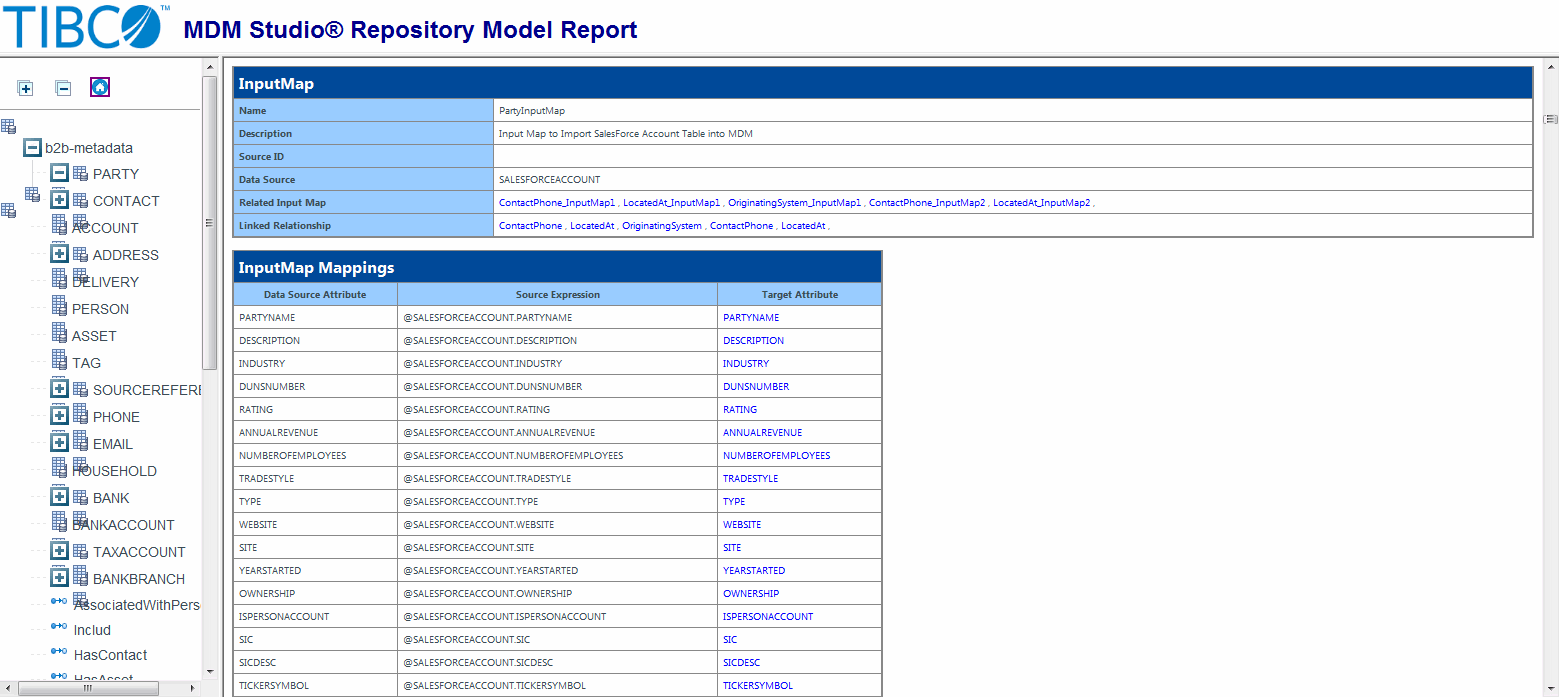1559x697 pixels.
Task: Go to the report home icon
Action: (x=100, y=87)
